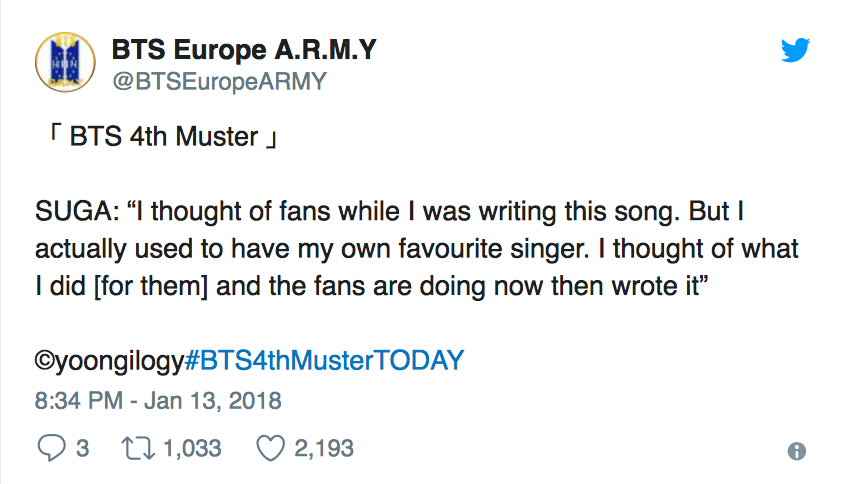Select the Jan 13, 2018 date text
Viewport: 844px width, 484px height.
tap(213, 401)
